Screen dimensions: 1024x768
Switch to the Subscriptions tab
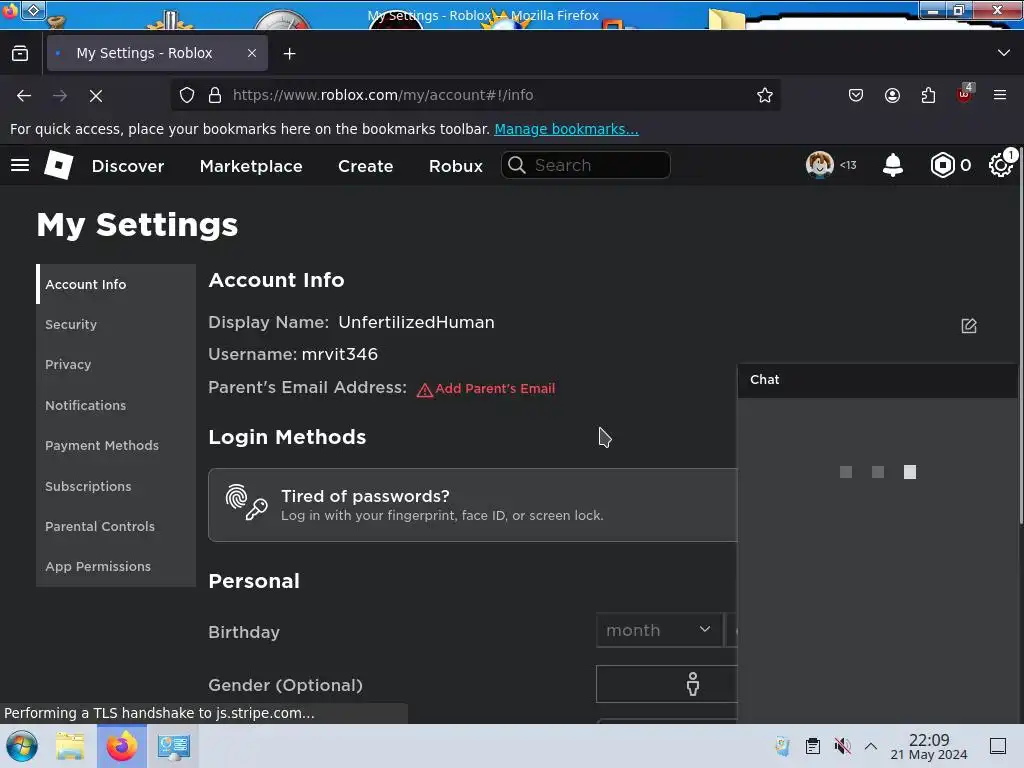116,486
